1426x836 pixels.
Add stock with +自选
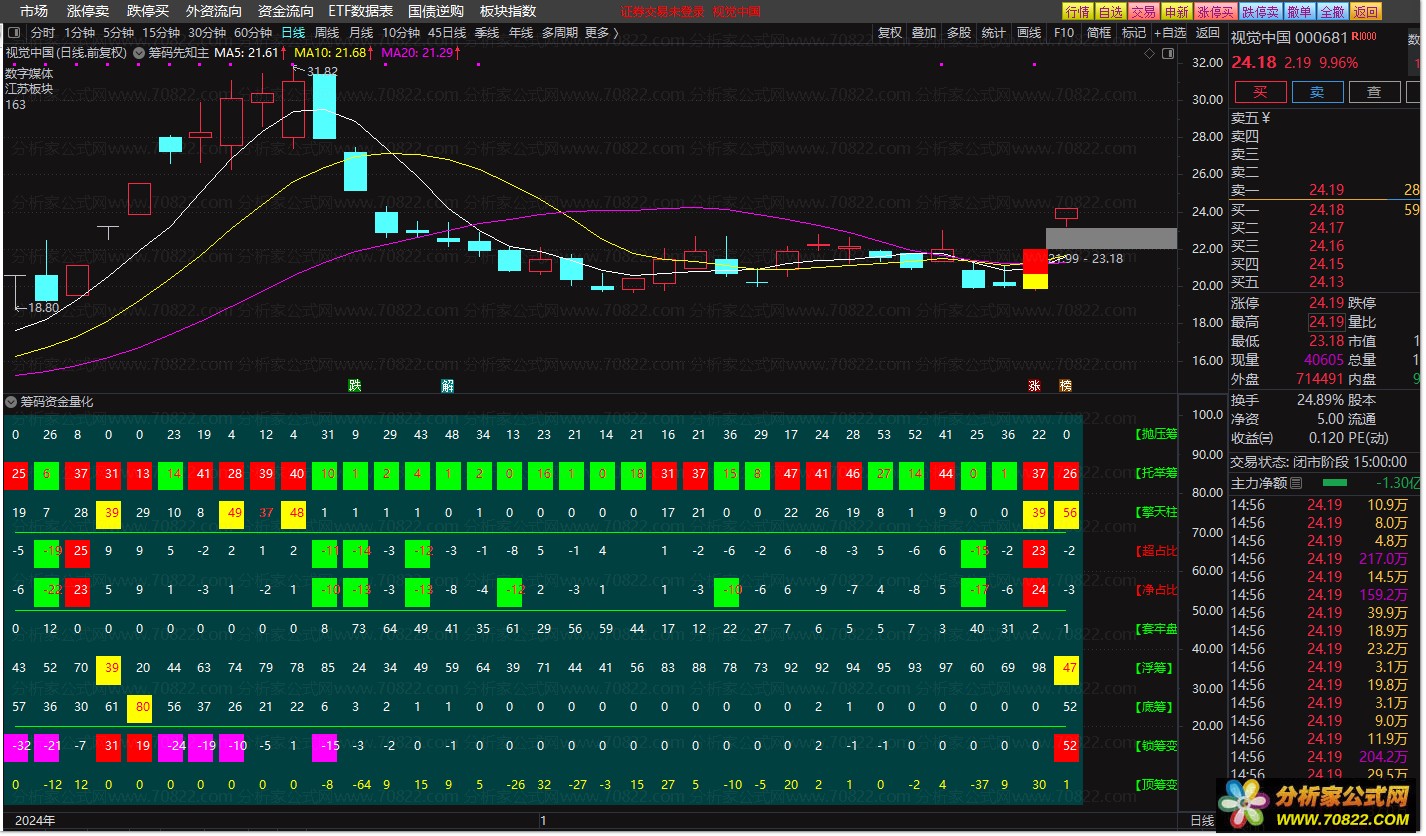pos(1170,33)
